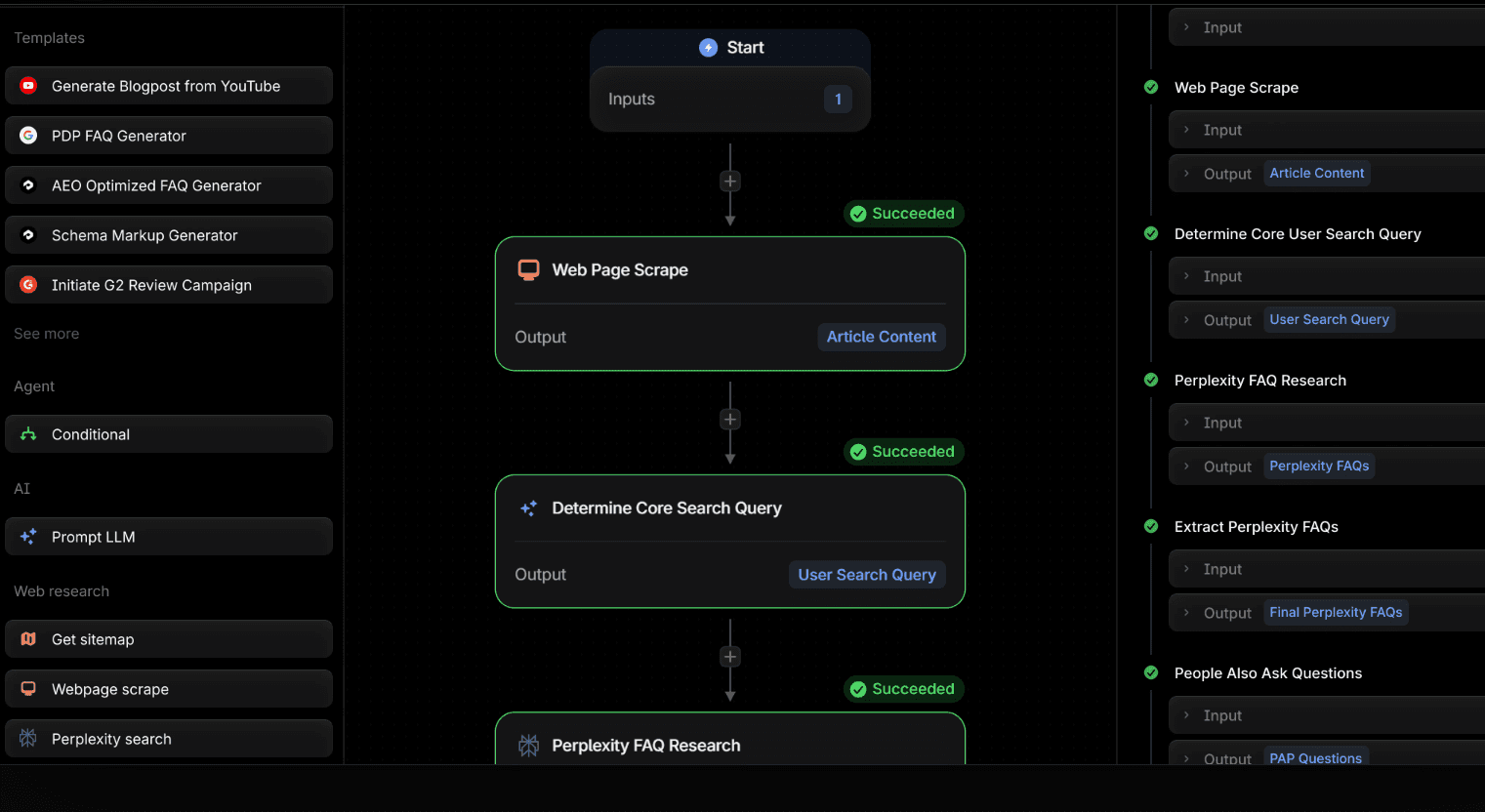
Task: Add a Webpage scrape step from sidebar
Action: pos(169,689)
